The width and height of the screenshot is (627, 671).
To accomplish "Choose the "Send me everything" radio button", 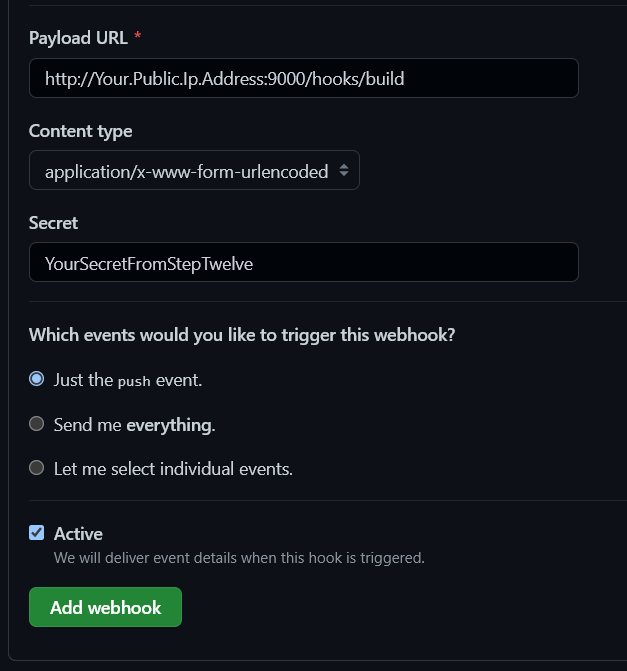I will point(37,424).
